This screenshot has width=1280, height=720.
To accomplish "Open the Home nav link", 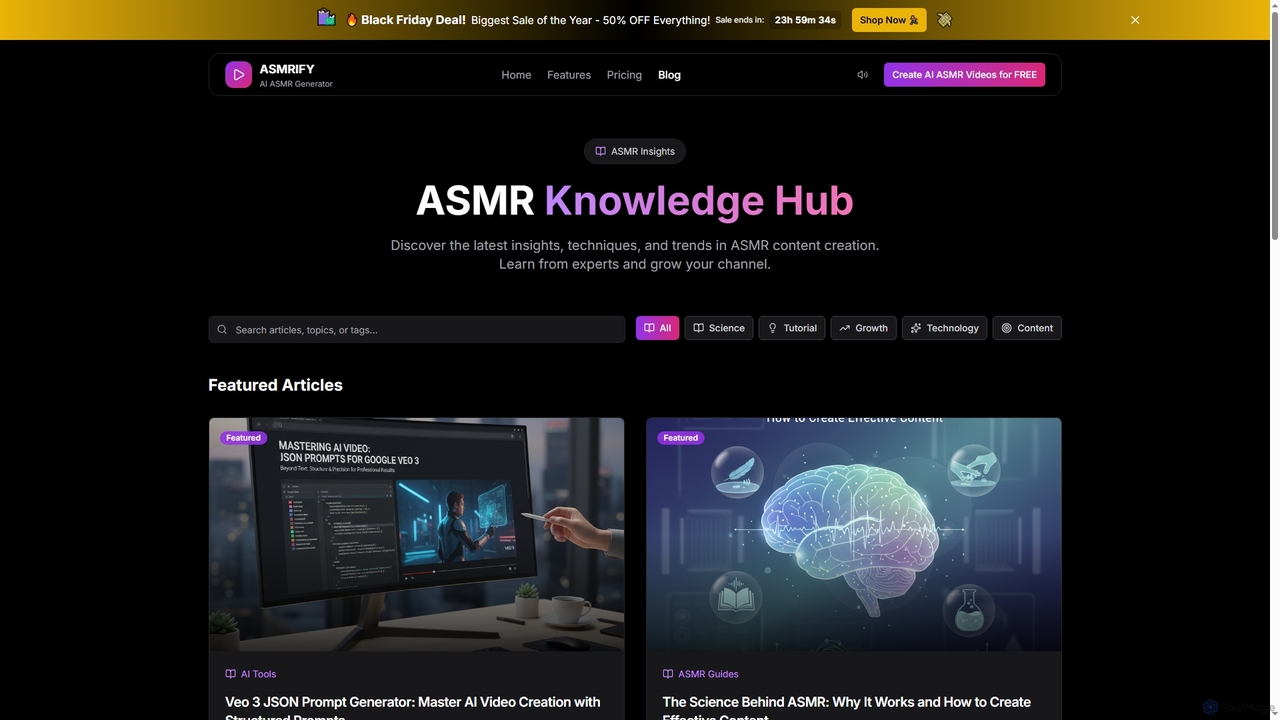I will (x=516, y=75).
